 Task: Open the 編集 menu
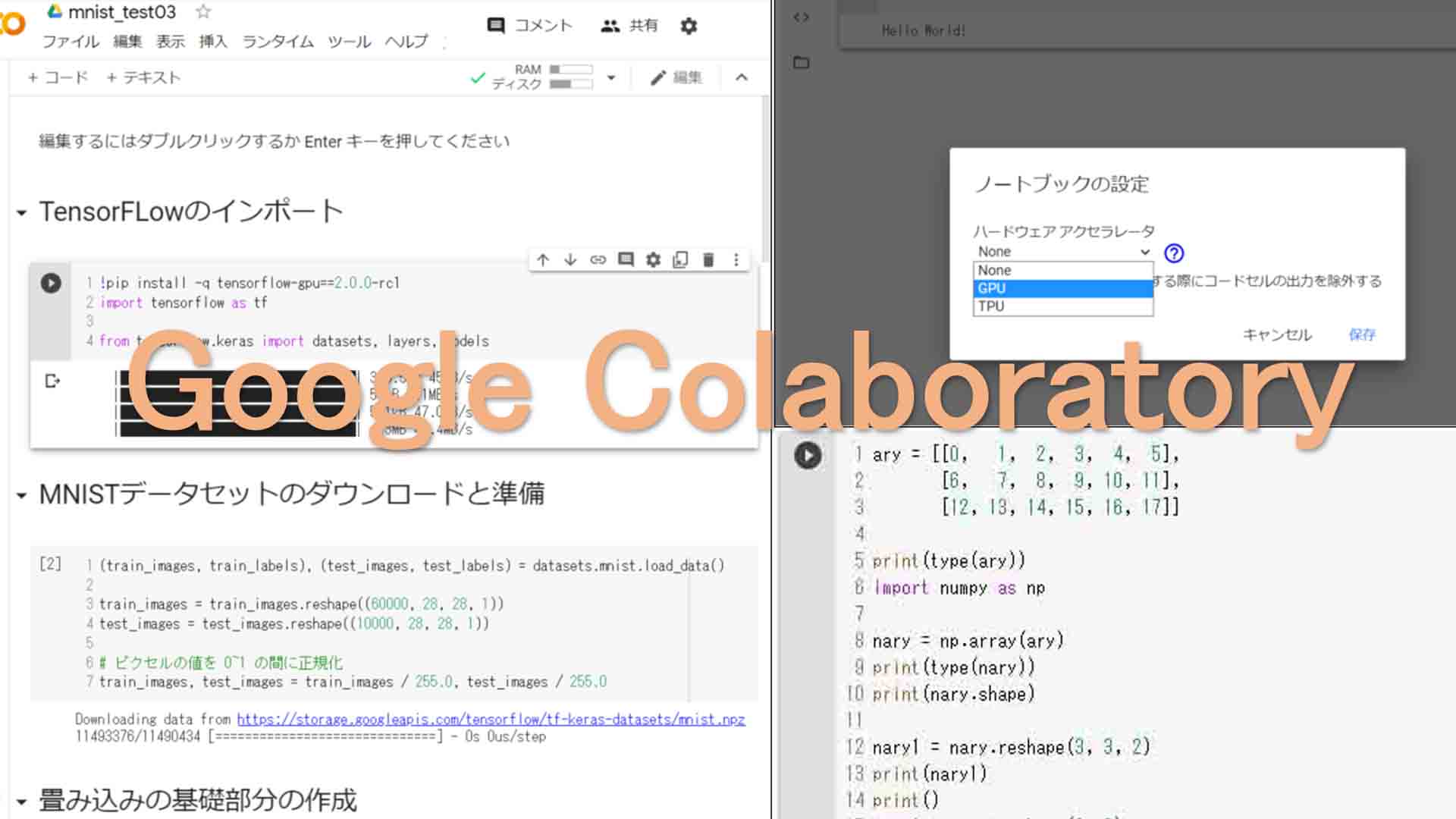point(127,42)
